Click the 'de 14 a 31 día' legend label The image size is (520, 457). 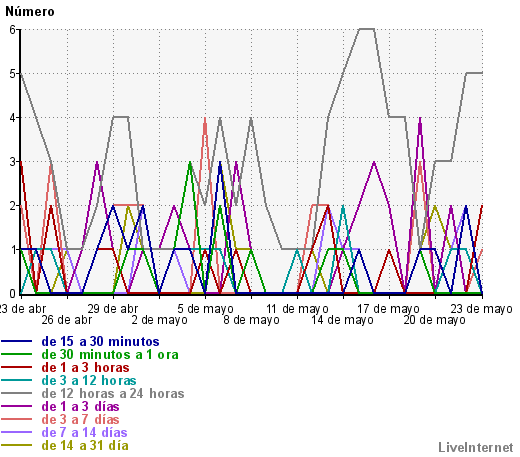point(85,445)
